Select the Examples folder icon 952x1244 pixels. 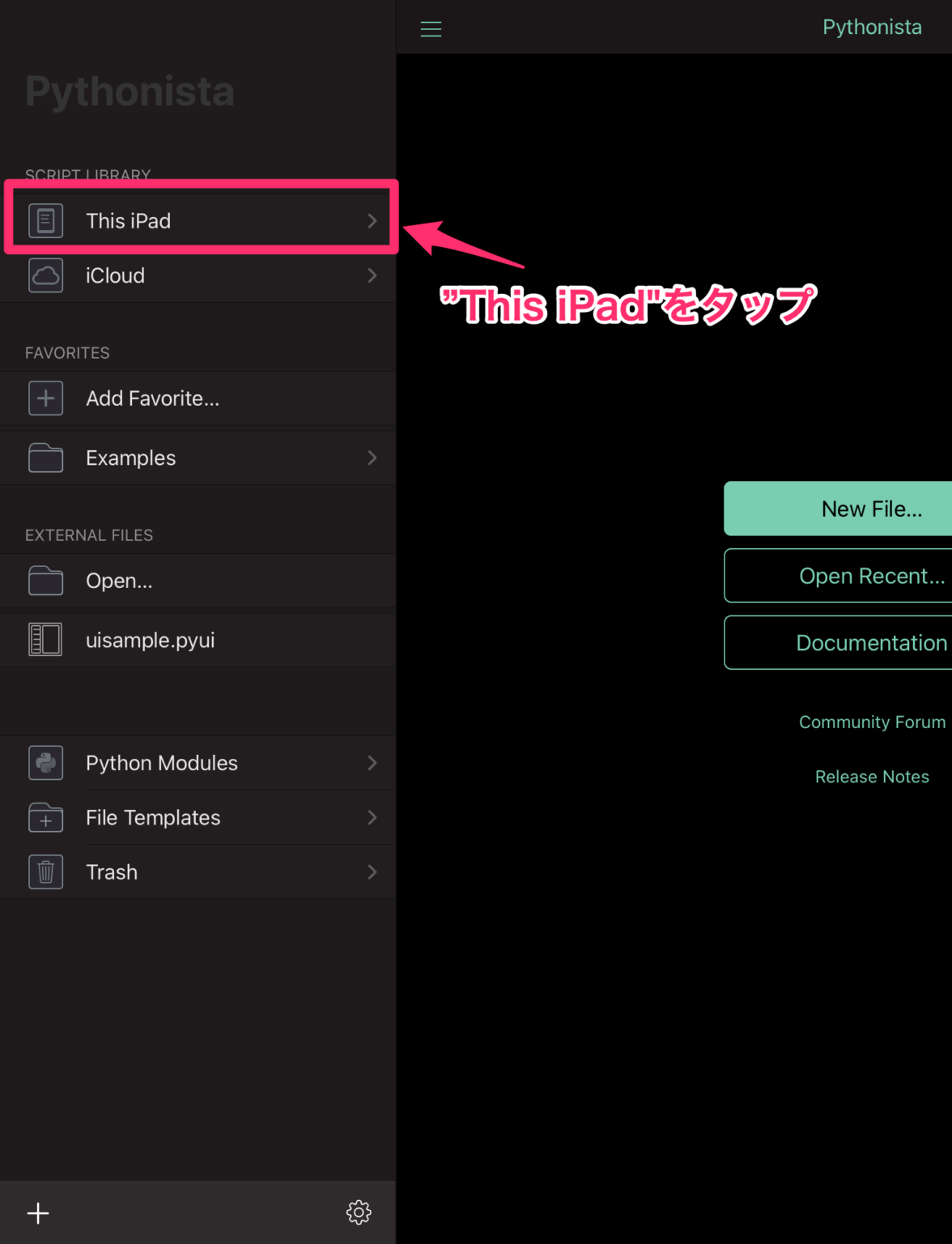click(x=46, y=458)
